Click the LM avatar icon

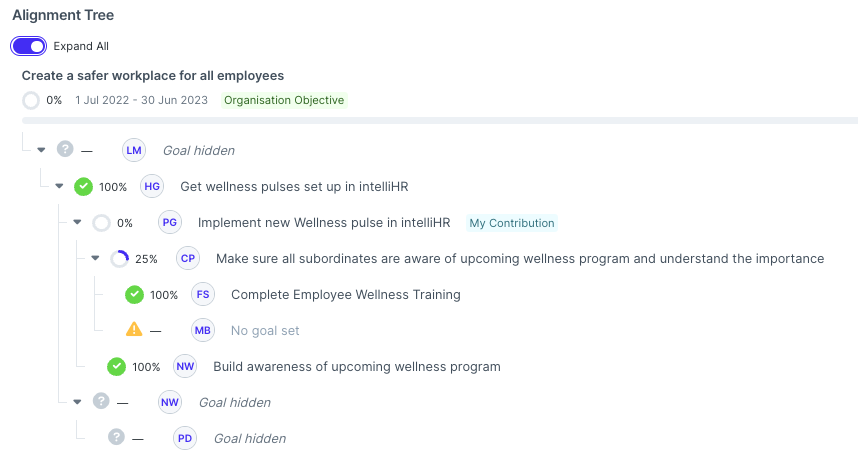click(x=134, y=150)
